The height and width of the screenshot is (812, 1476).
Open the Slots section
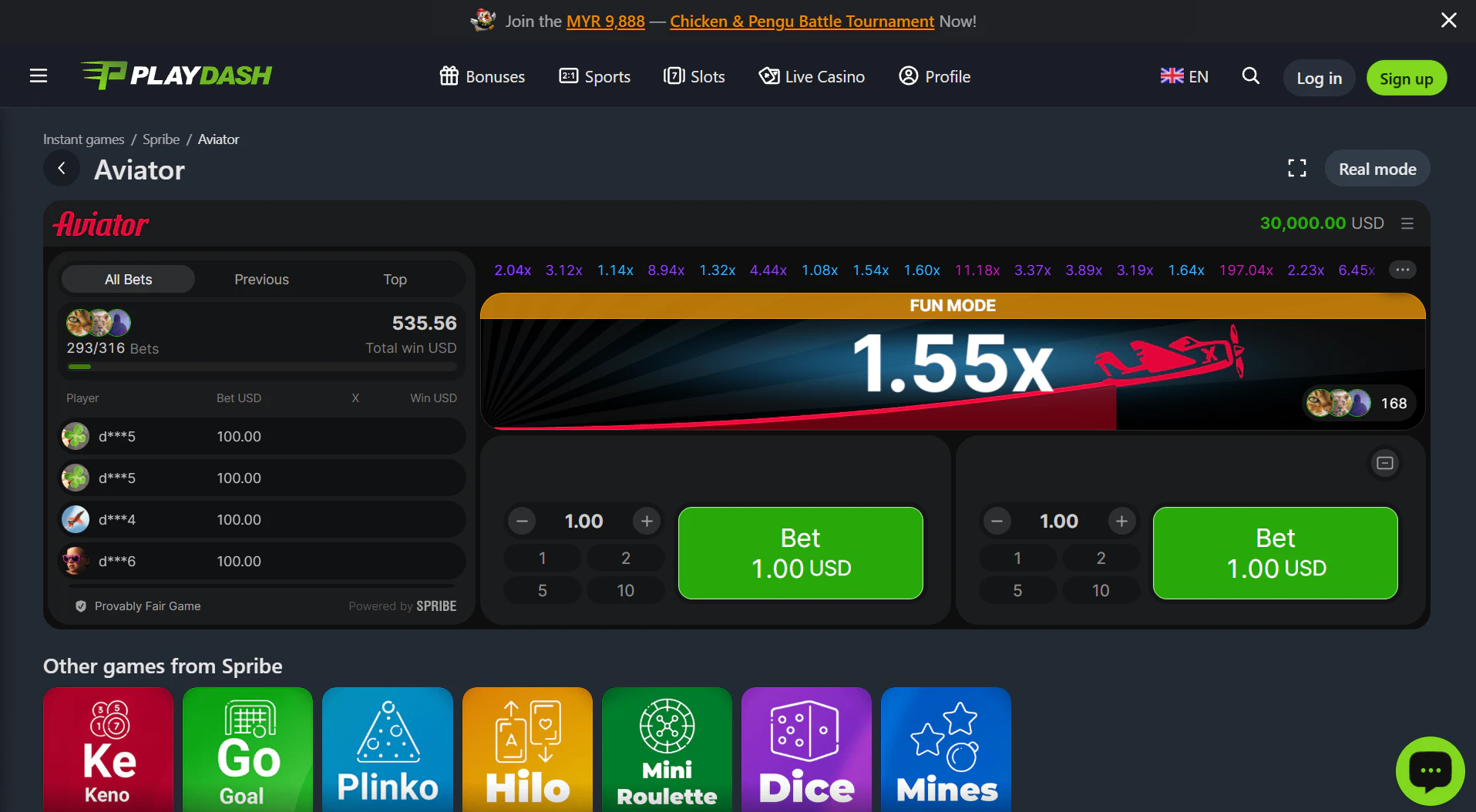tap(694, 76)
